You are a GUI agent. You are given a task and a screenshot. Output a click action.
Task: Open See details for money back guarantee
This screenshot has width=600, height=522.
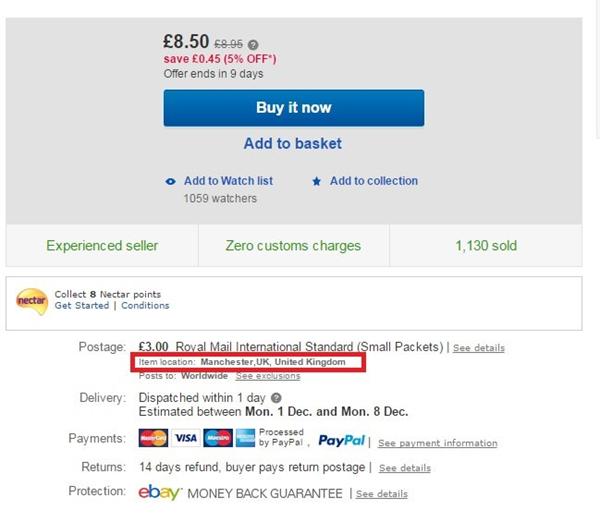[x=381, y=494]
